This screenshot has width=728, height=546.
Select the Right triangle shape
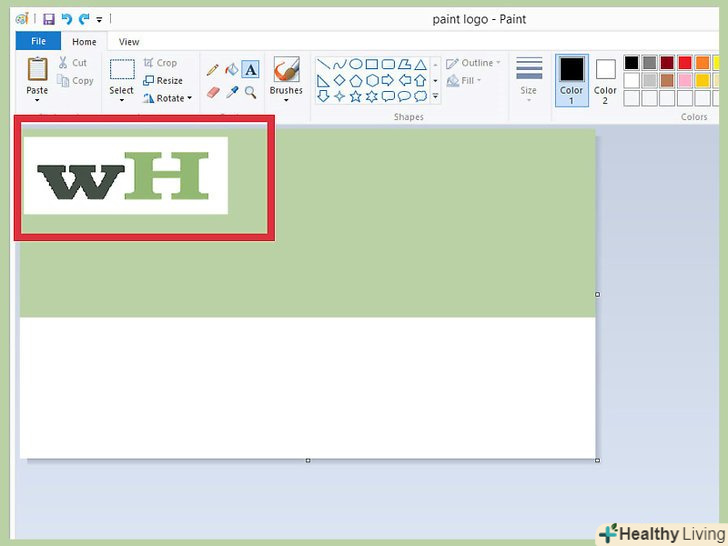(x=323, y=80)
